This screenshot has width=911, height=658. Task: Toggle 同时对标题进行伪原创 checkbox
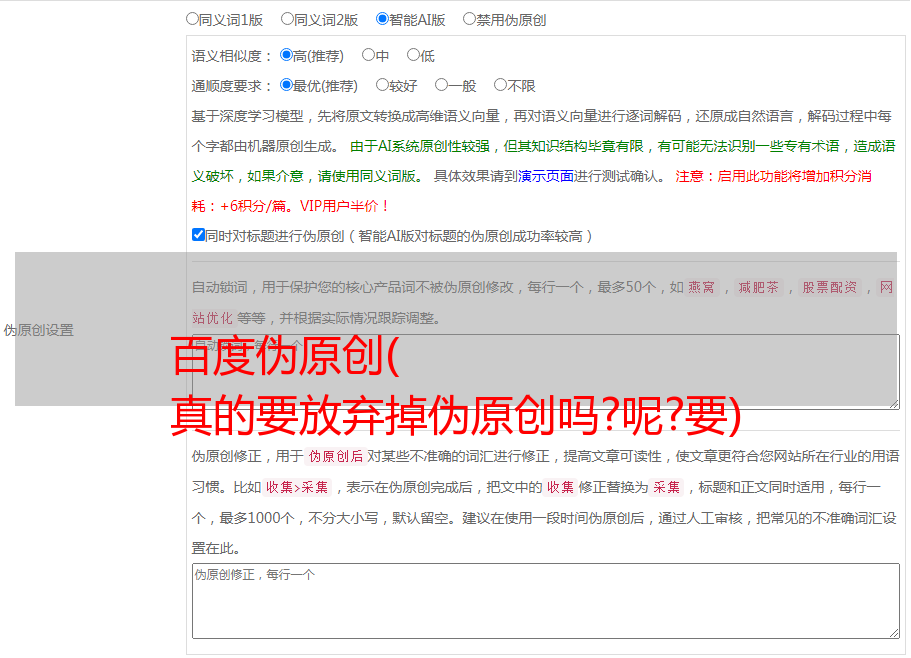pyautogui.click(x=198, y=235)
